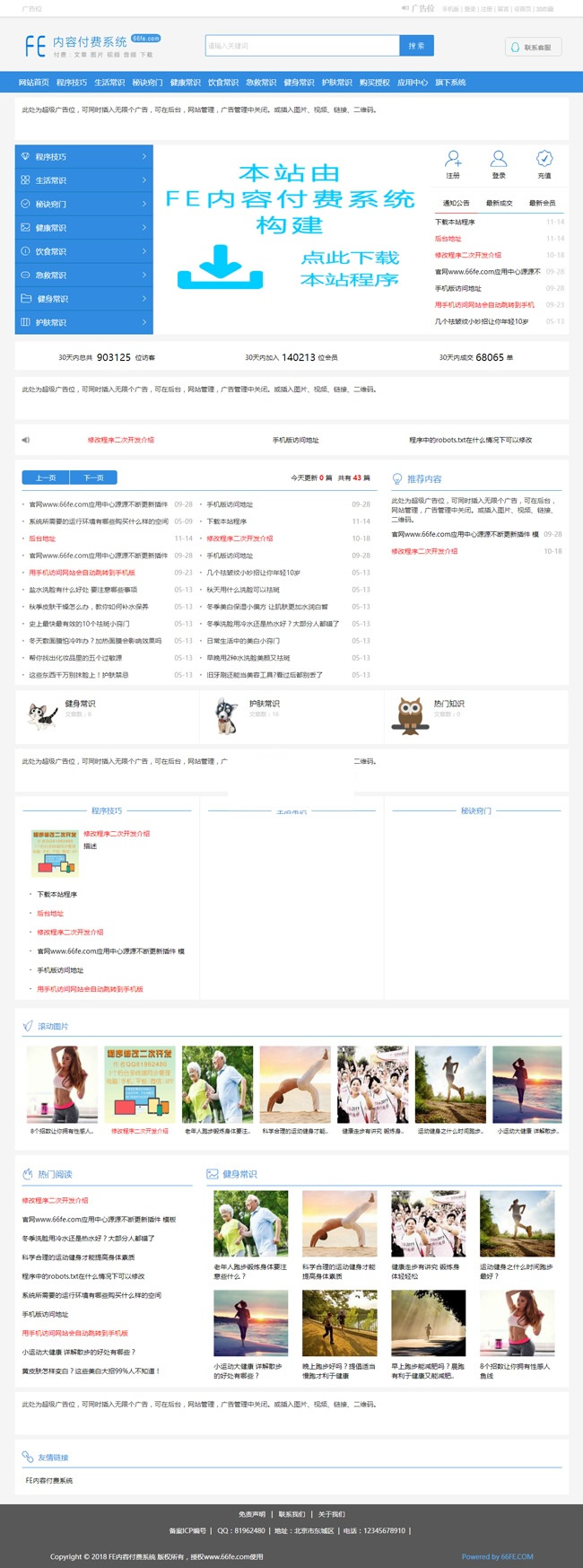Click the husky dog avatar for 护肤常识
The height and width of the screenshot is (1568, 583).
click(226, 716)
